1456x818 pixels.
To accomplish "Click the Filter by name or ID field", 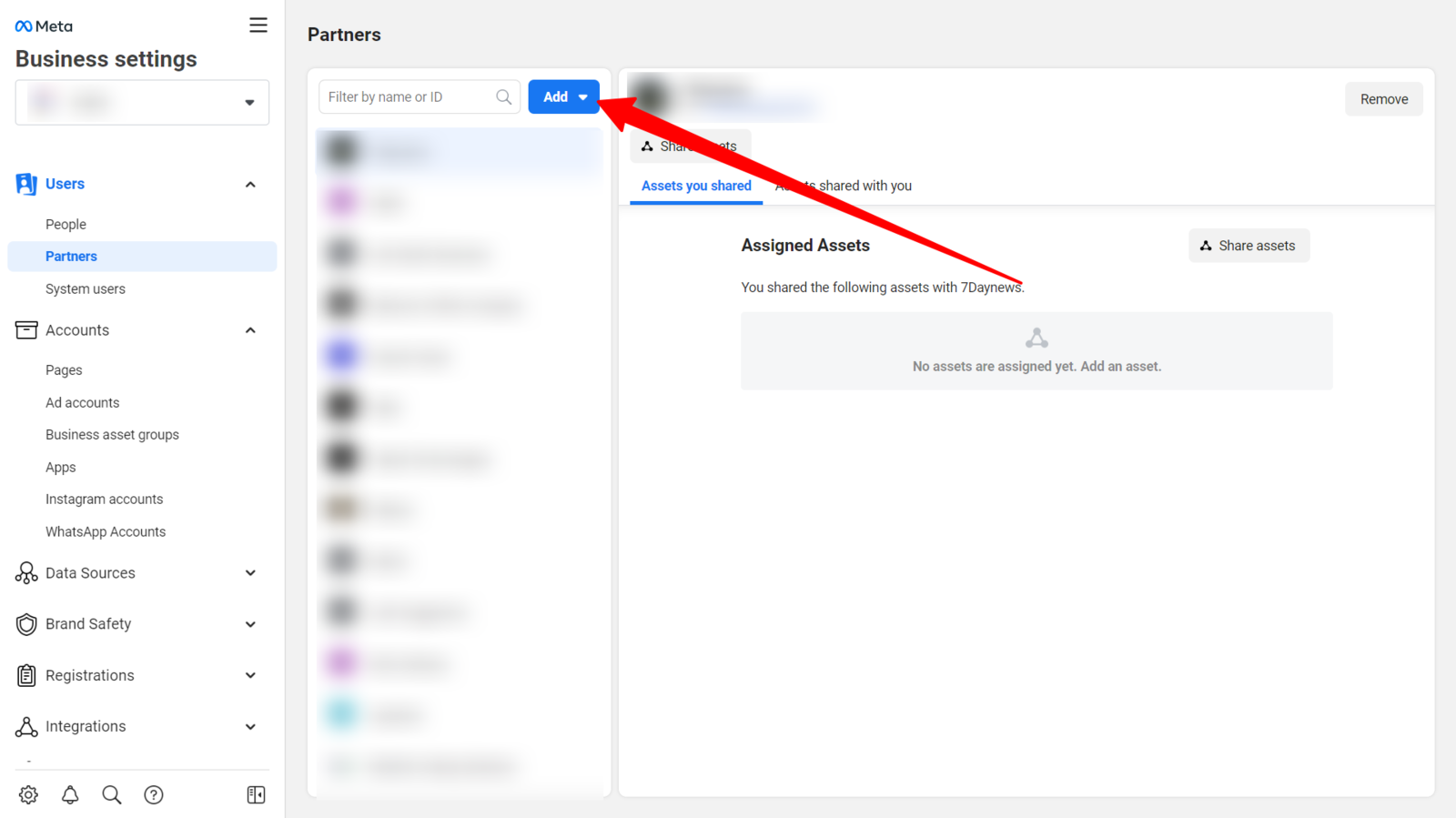I will coord(408,96).
